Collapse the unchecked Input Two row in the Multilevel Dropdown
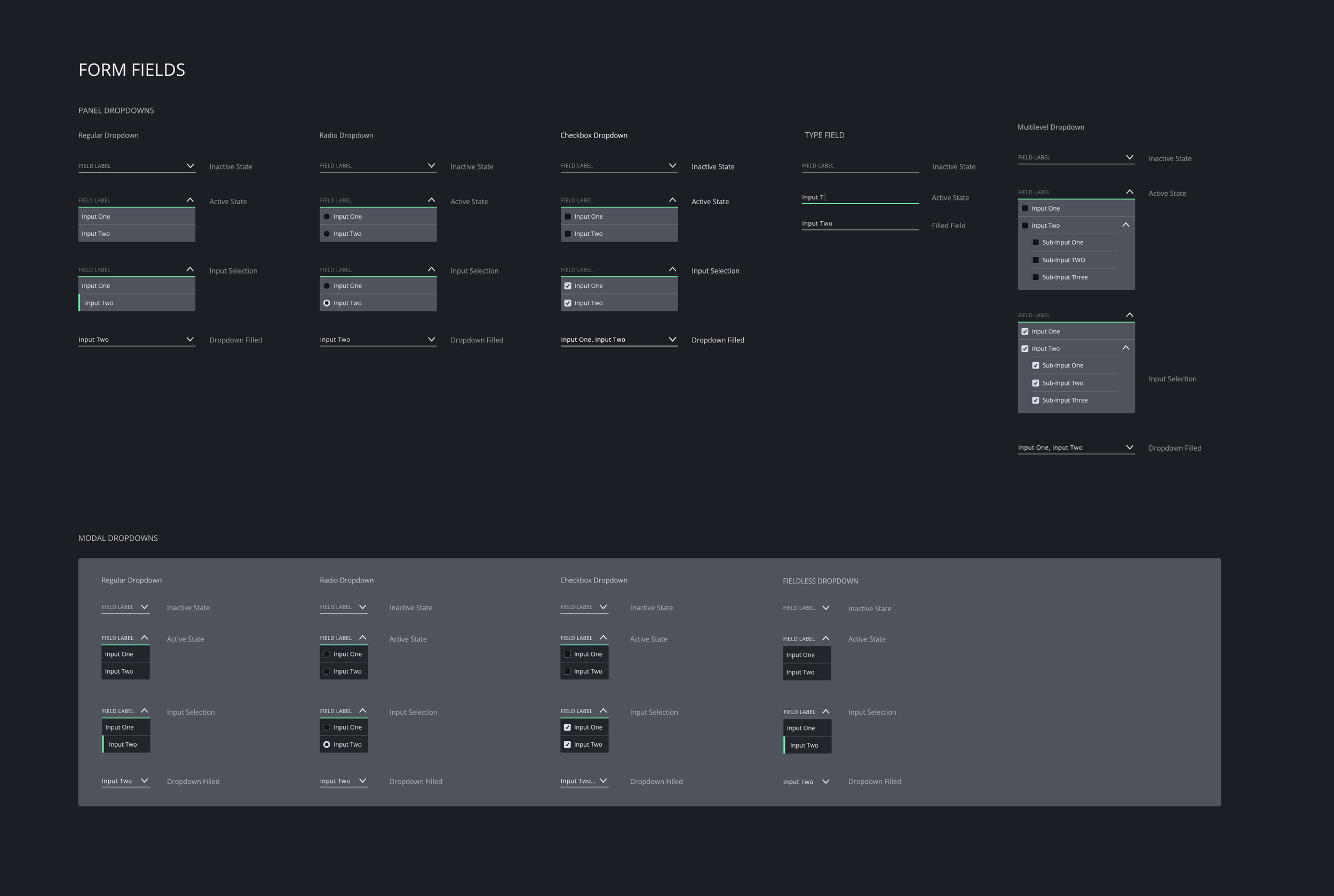This screenshot has height=896, width=1334. 1125,225
